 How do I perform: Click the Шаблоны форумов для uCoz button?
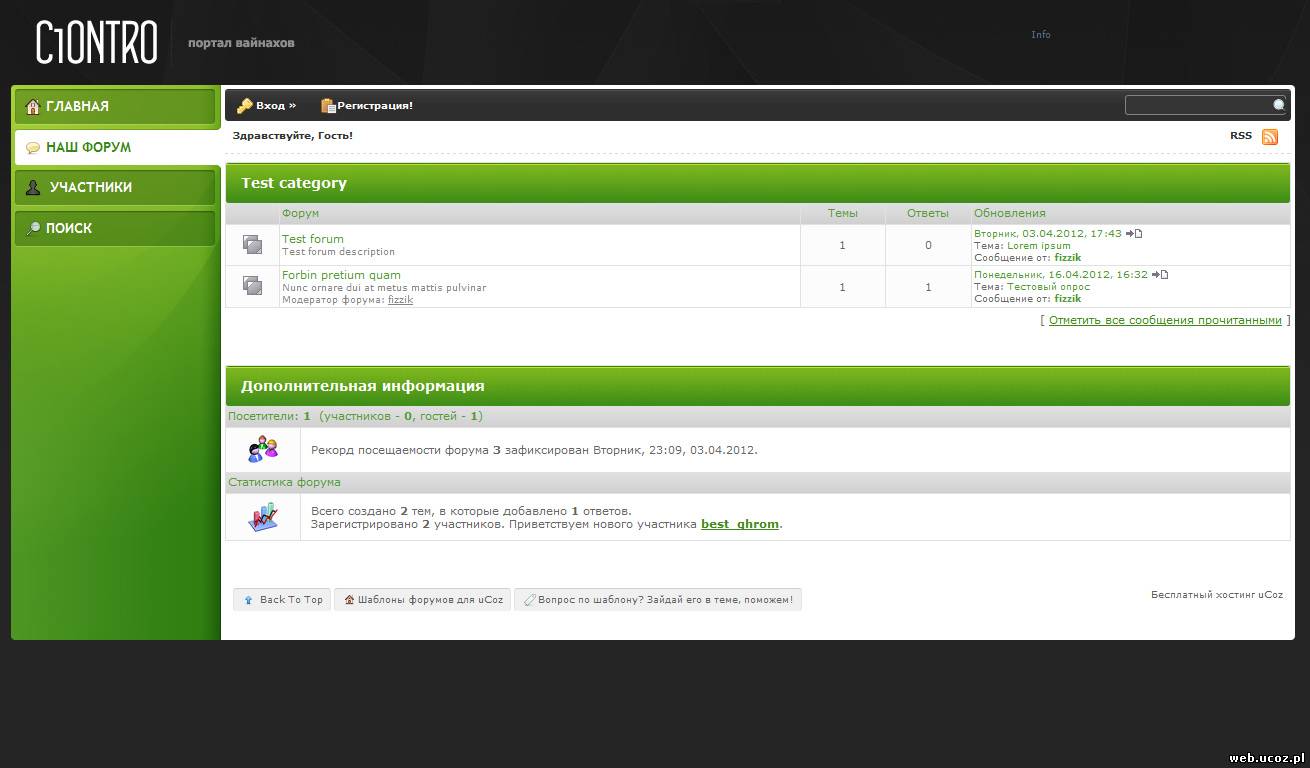click(x=423, y=599)
